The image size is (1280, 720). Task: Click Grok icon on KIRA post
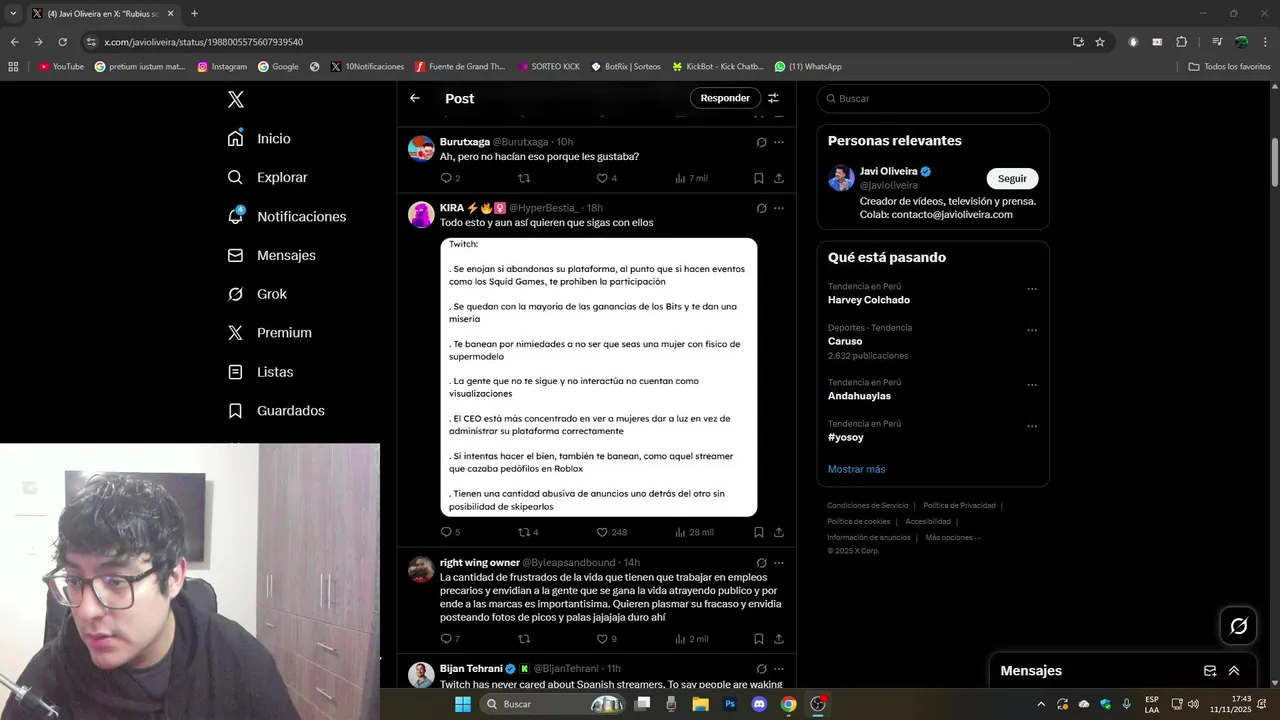tap(761, 208)
